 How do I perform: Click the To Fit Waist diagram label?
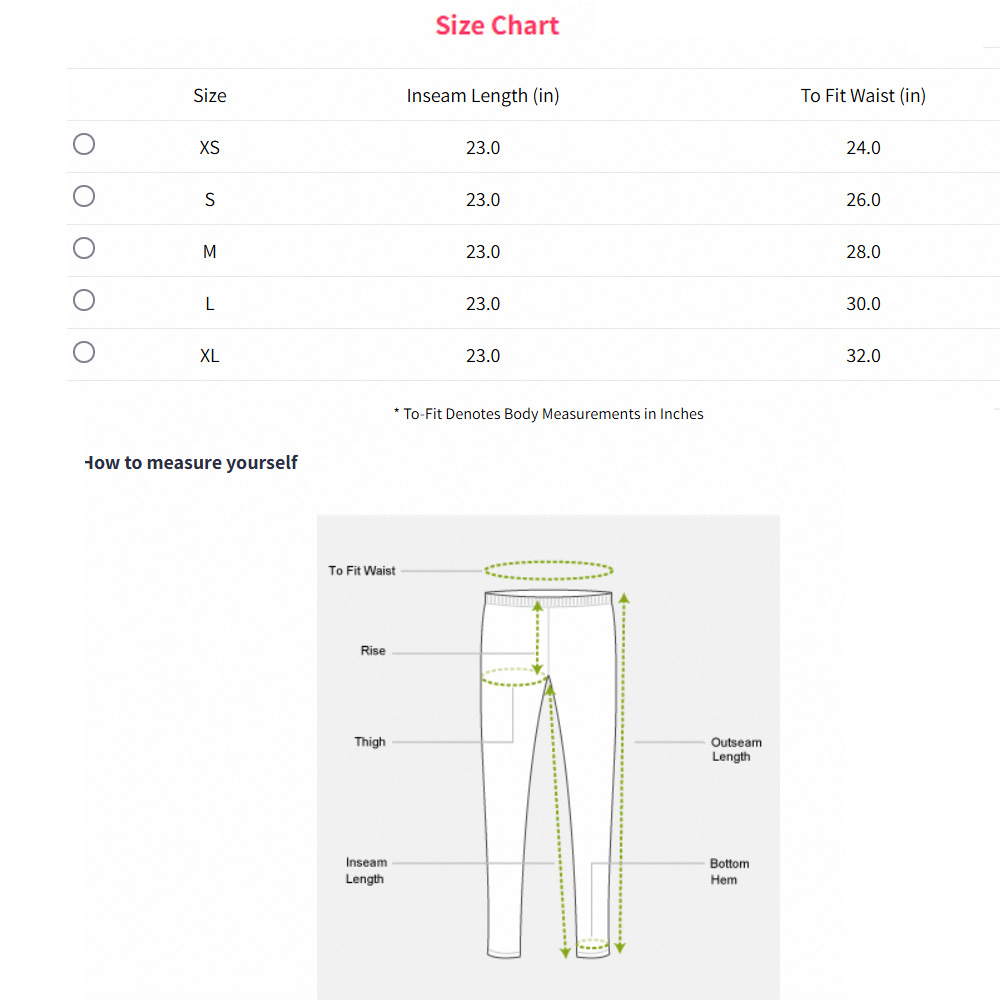[361, 570]
